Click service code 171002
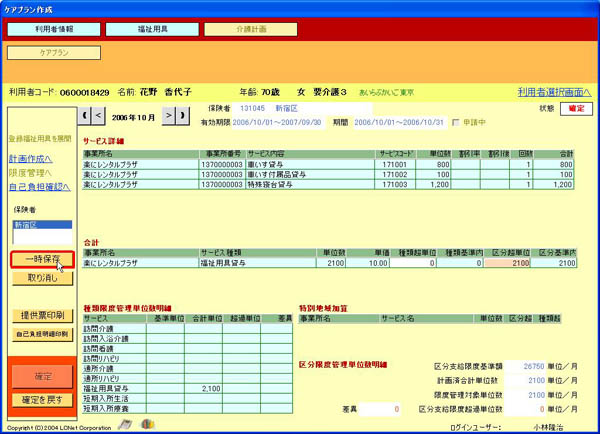Screen dimensions: 600x434 395,175
